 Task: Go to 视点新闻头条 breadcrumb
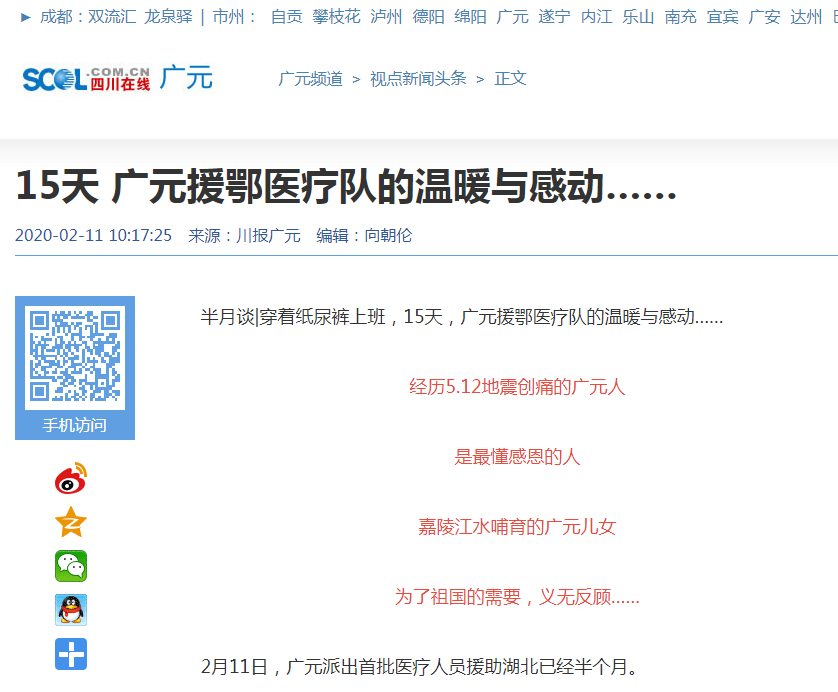tap(418, 79)
